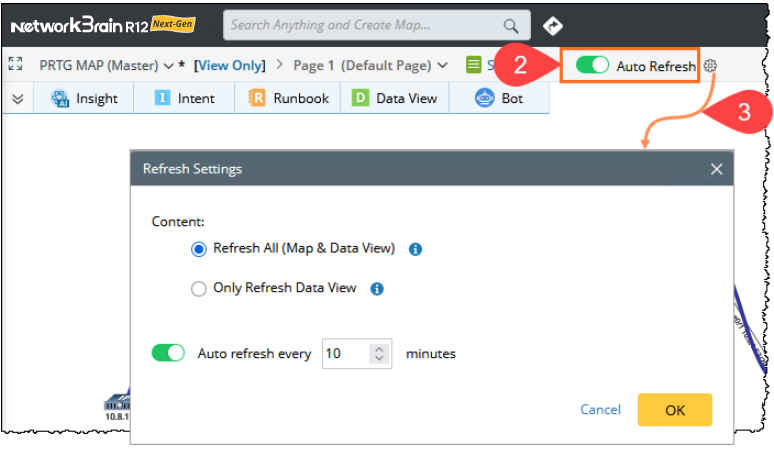Image resolution: width=774 pixels, height=450 pixels.
Task: Click the search magnifier icon
Action: pyautogui.click(x=511, y=26)
